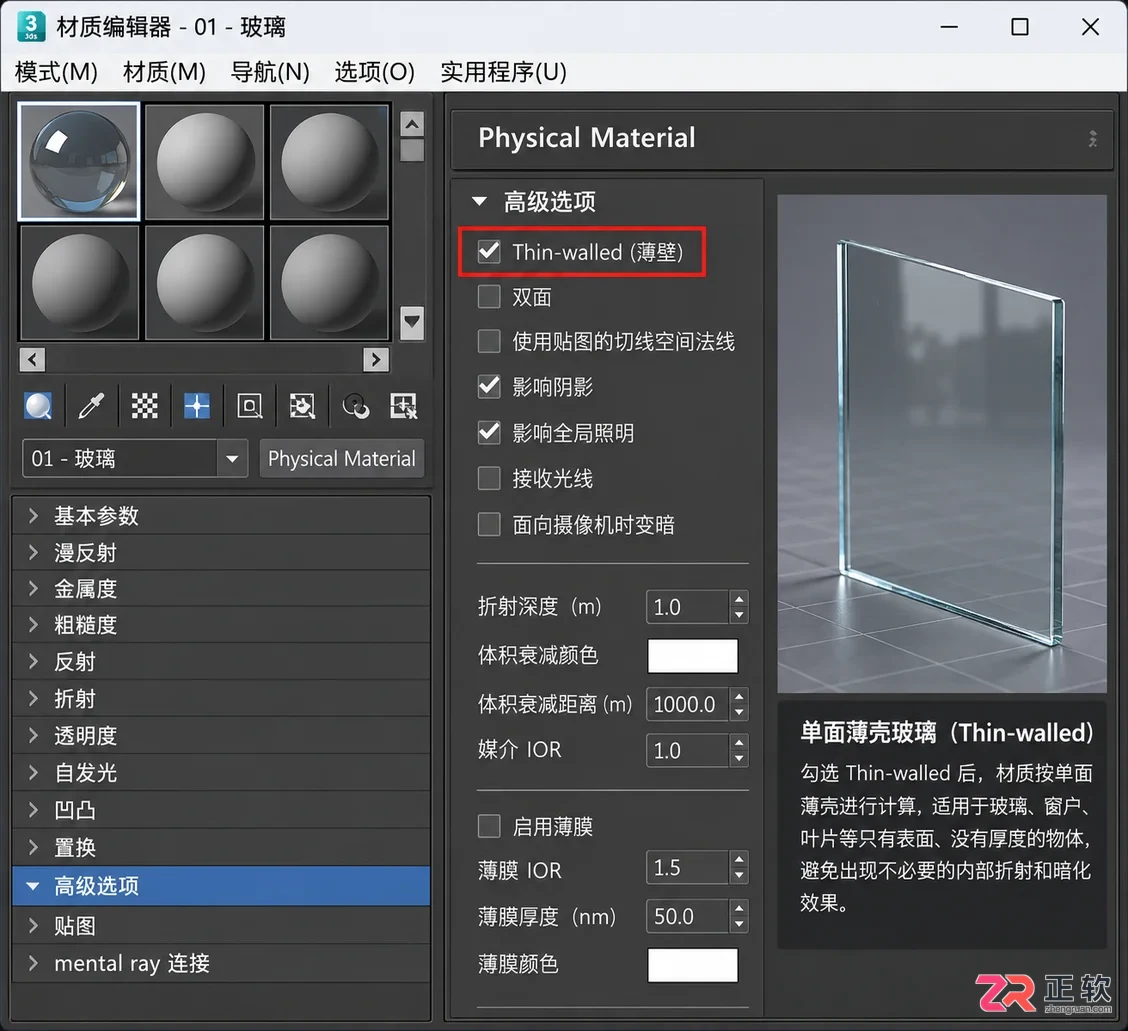This screenshot has width=1128, height=1031.
Task: Expand the mental ray 连接 rollout
Action: (221, 963)
